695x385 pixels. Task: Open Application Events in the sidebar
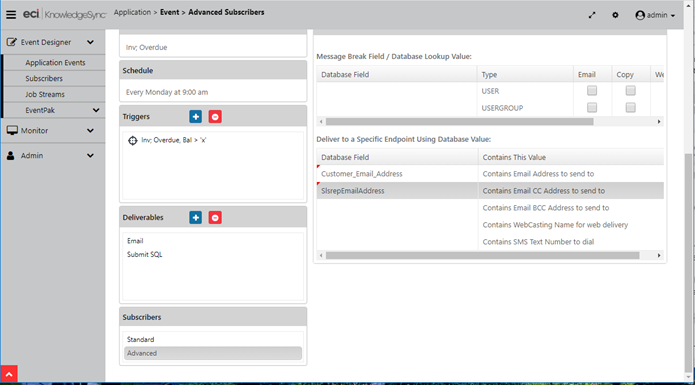point(55,62)
